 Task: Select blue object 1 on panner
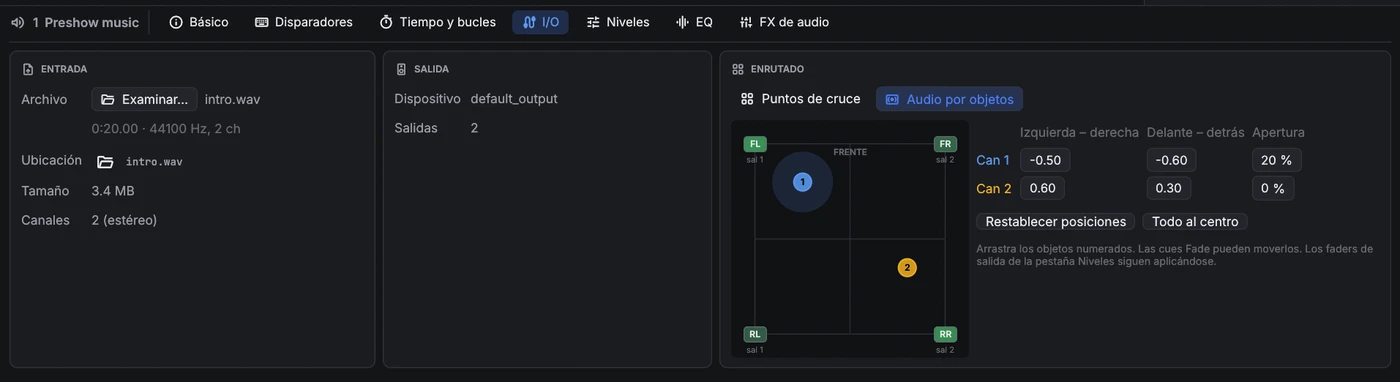(x=802, y=182)
